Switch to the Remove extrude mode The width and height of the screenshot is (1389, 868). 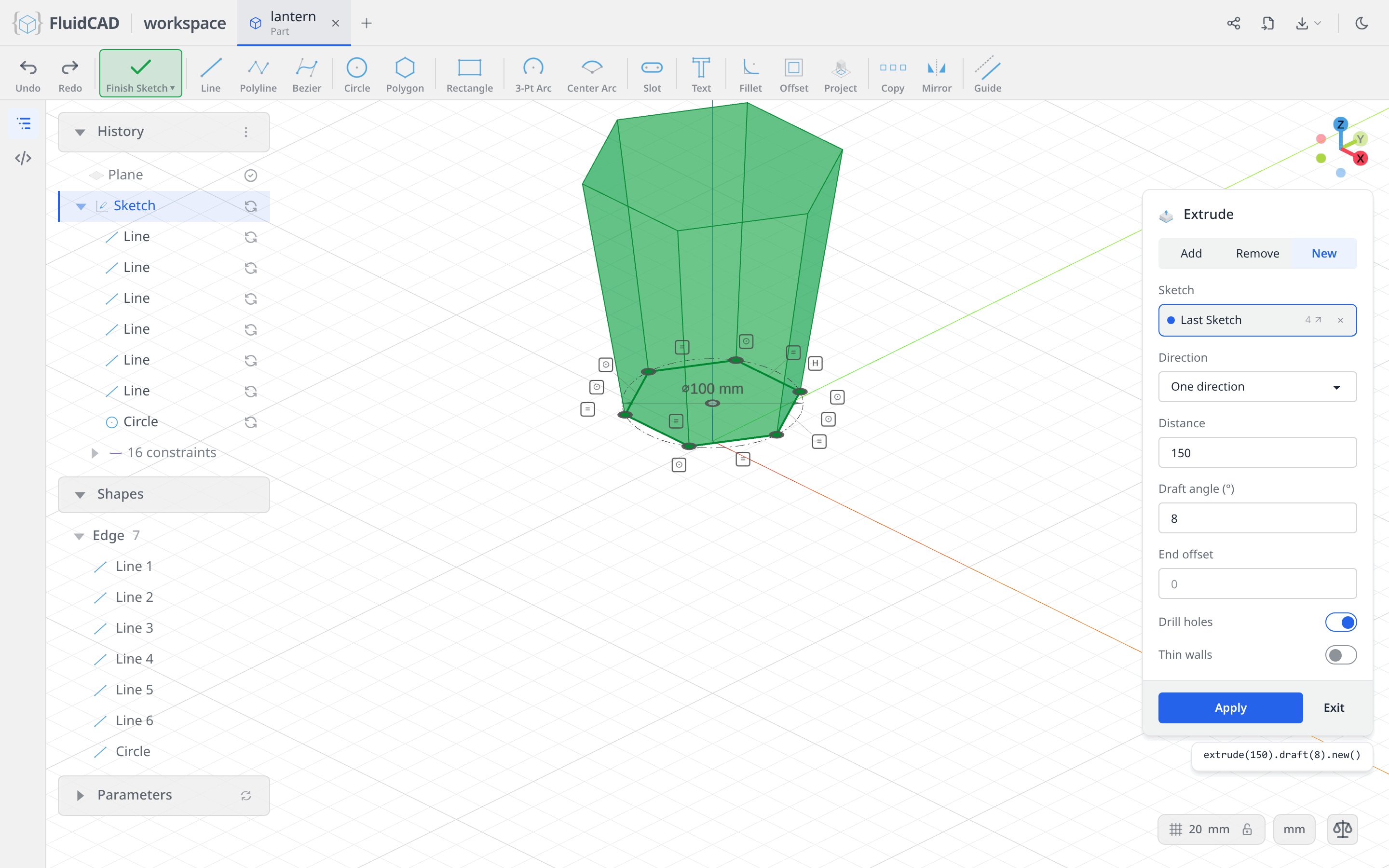tap(1257, 254)
